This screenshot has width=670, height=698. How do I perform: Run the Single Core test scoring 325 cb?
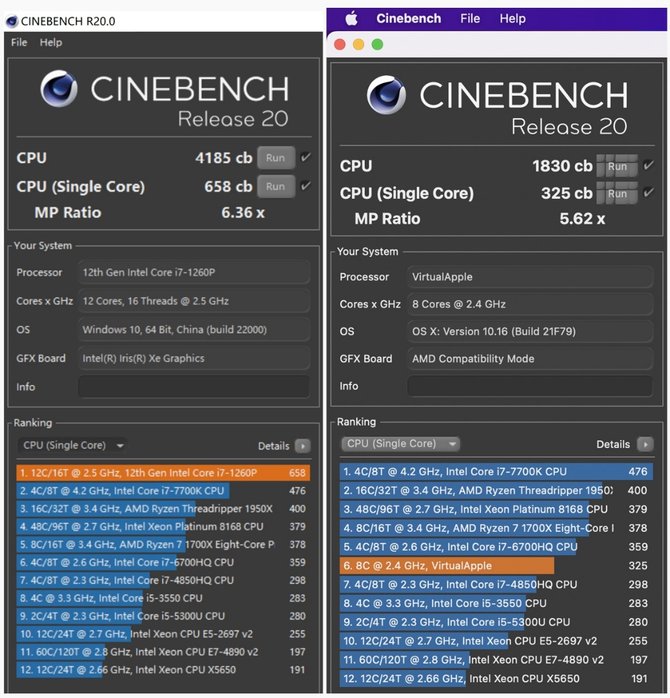[617, 193]
